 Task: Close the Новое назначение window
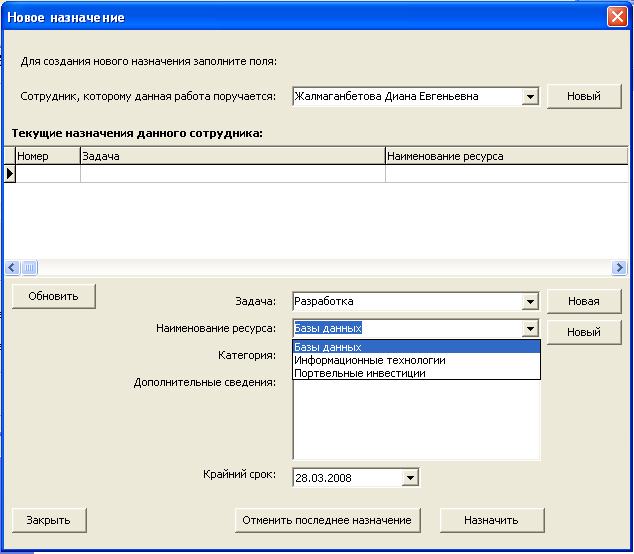tap(617, 17)
